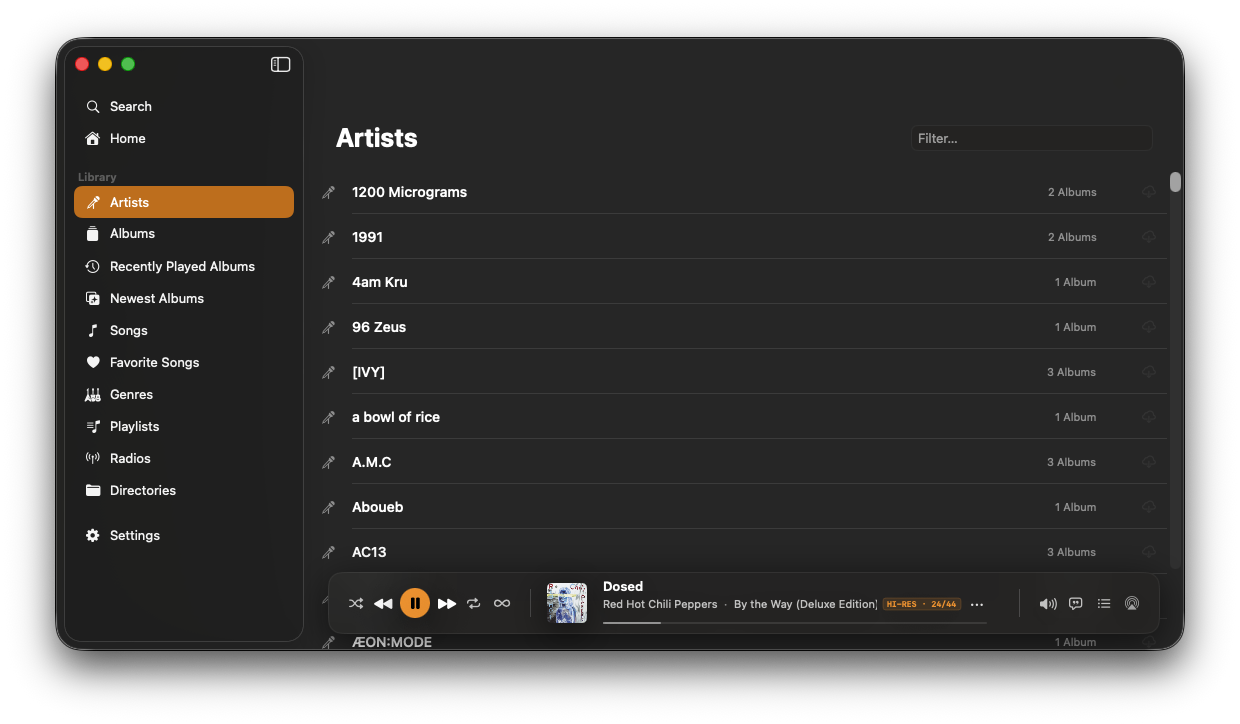Enable shuffle in the playback bar
The width and height of the screenshot is (1240, 724).
(x=356, y=603)
